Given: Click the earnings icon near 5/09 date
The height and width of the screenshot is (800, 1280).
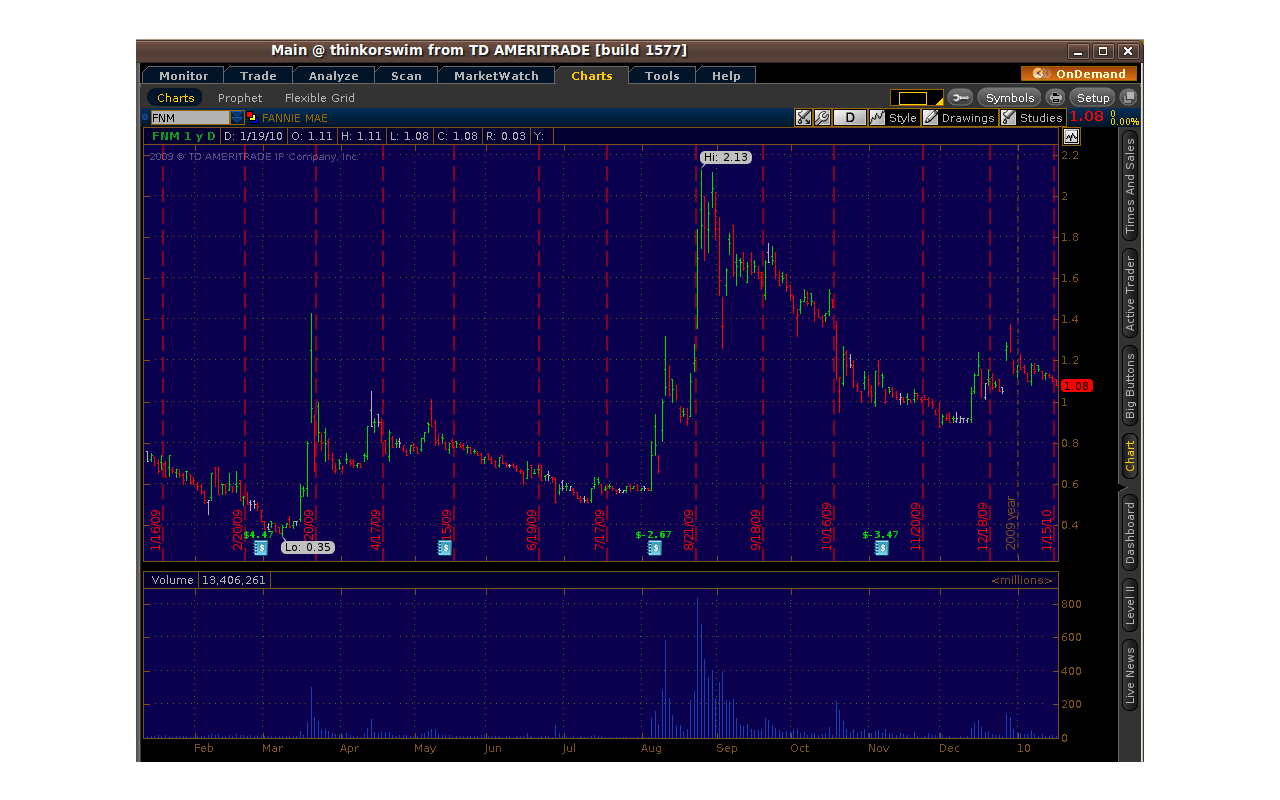Looking at the screenshot, I should click(445, 548).
